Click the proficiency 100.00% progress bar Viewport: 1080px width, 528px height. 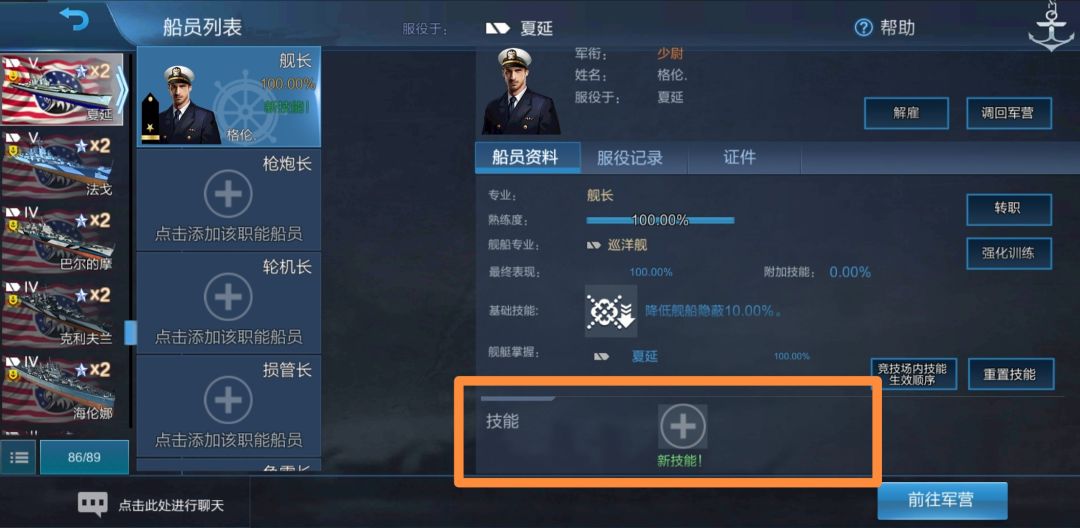(660, 220)
